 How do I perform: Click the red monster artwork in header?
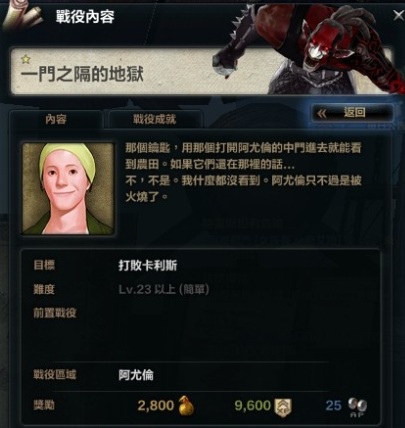click(310, 47)
